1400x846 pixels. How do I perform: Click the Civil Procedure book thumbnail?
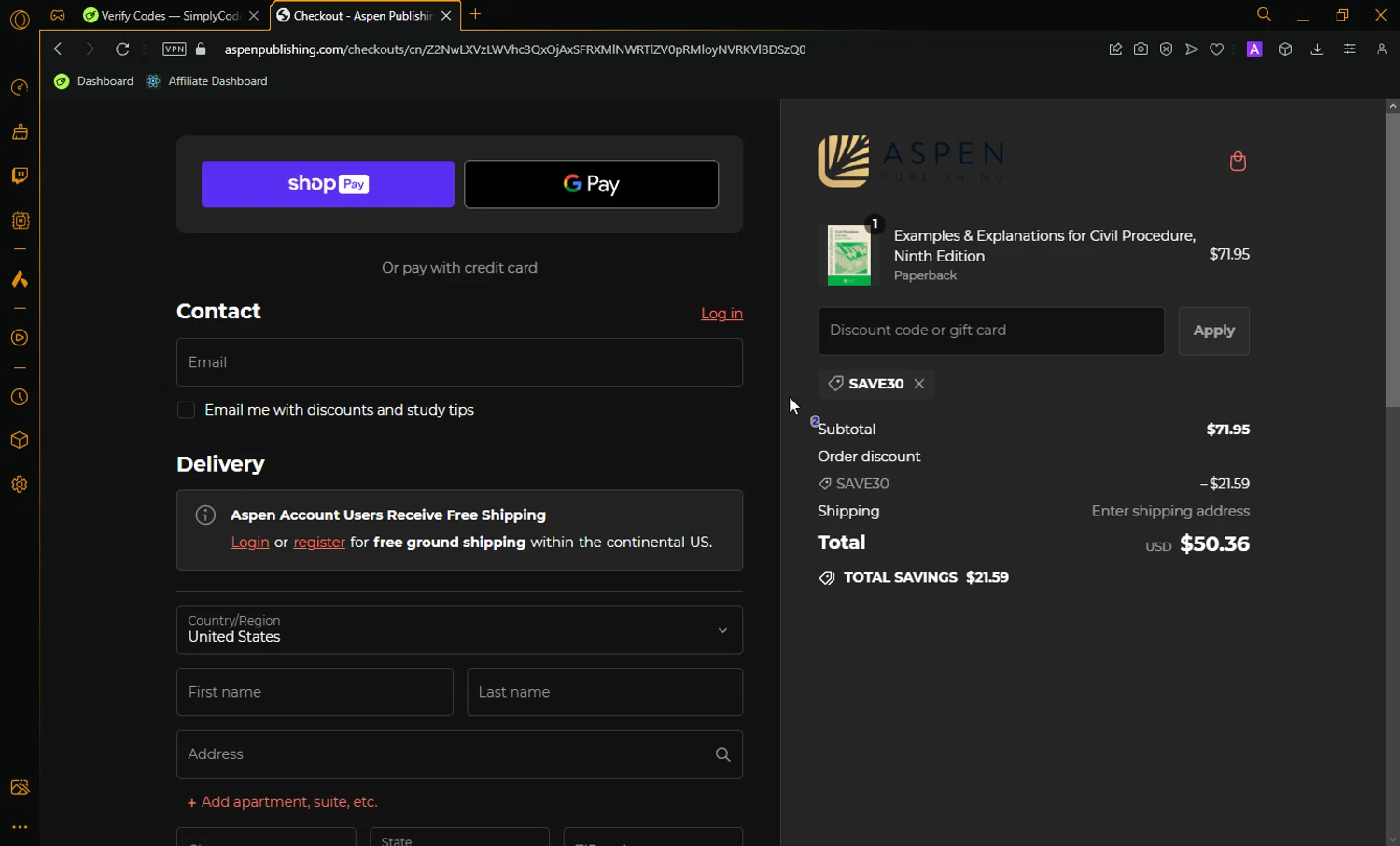click(x=848, y=255)
